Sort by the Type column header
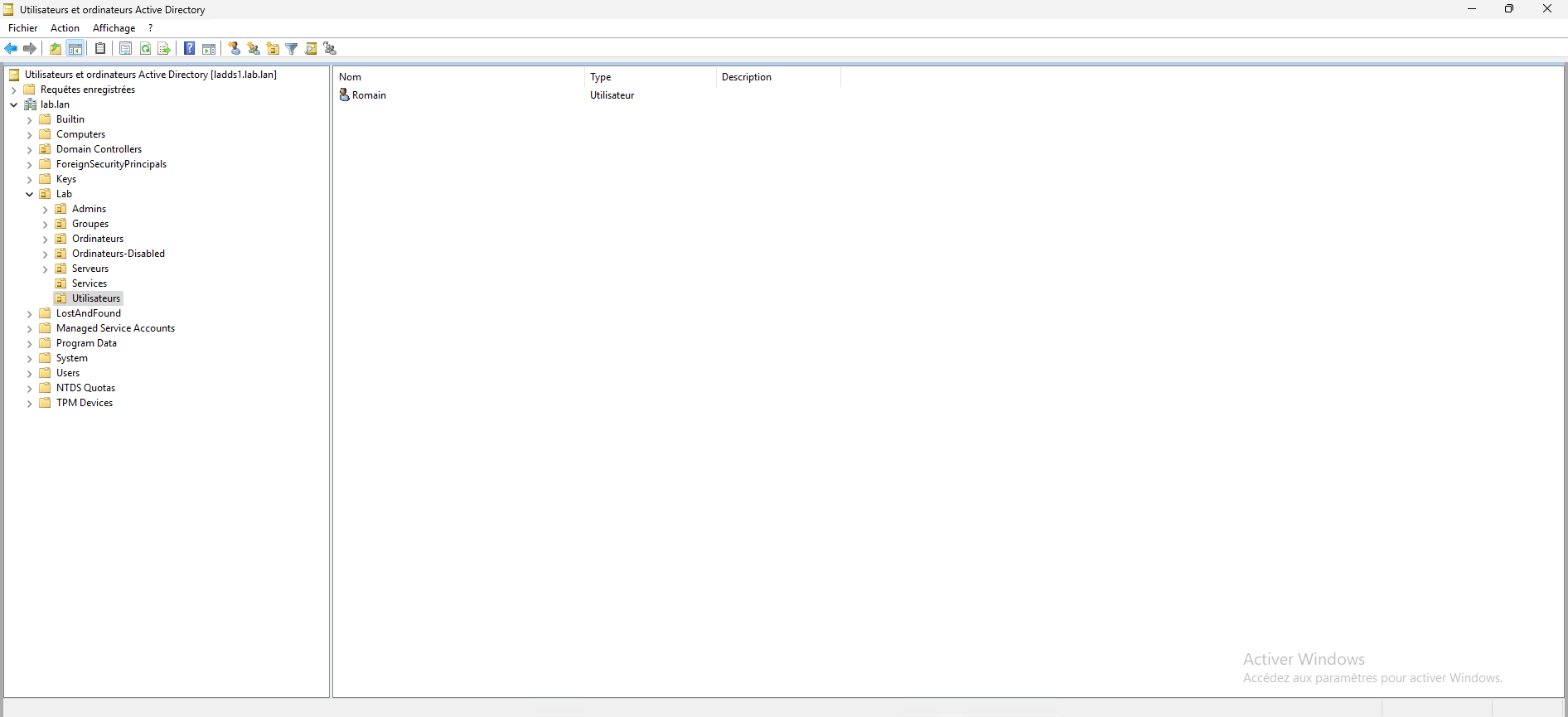Viewport: 1568px width, 717px height. (601, 77)
